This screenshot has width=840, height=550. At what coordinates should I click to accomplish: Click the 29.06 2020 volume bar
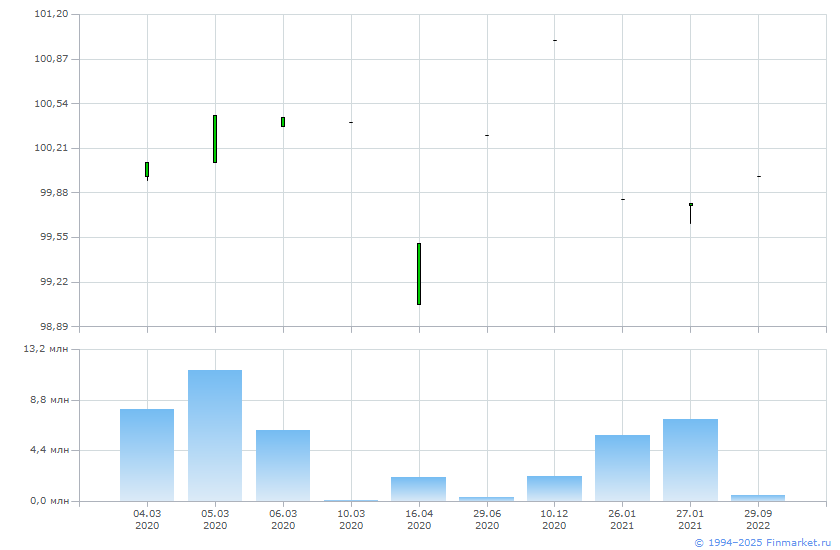(x=486, y=499)
